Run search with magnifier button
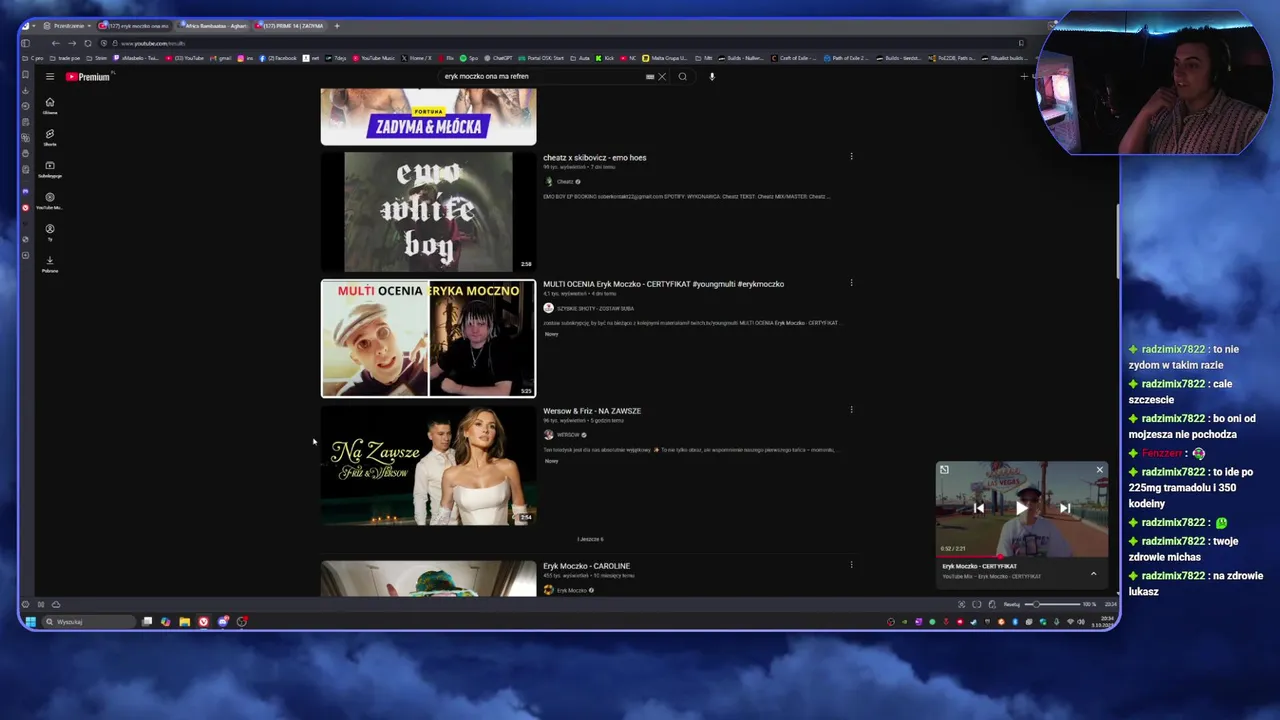This screenshot has width=1280, height=720. (x=683, y=76)
